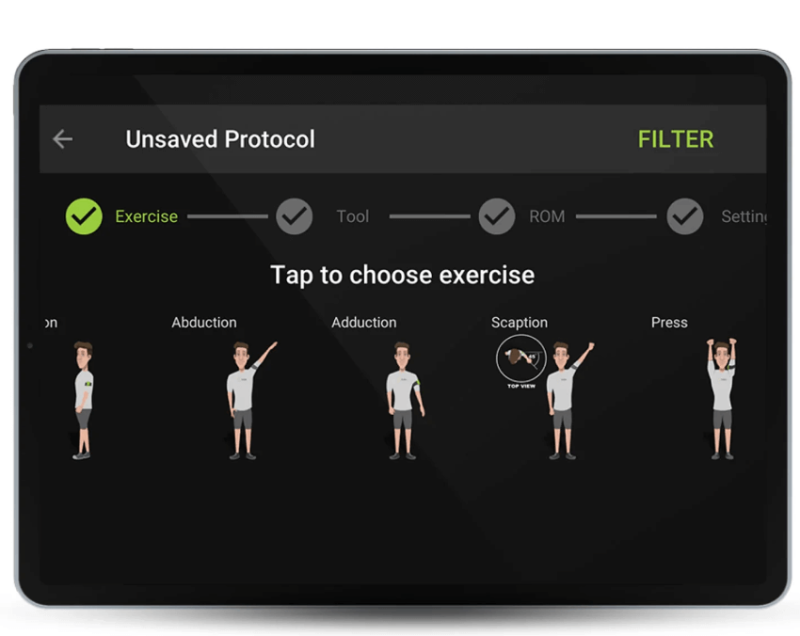Switch to the Settings step label
The height and width of the screenshot is (636, 800).
(x=744, y=216)
